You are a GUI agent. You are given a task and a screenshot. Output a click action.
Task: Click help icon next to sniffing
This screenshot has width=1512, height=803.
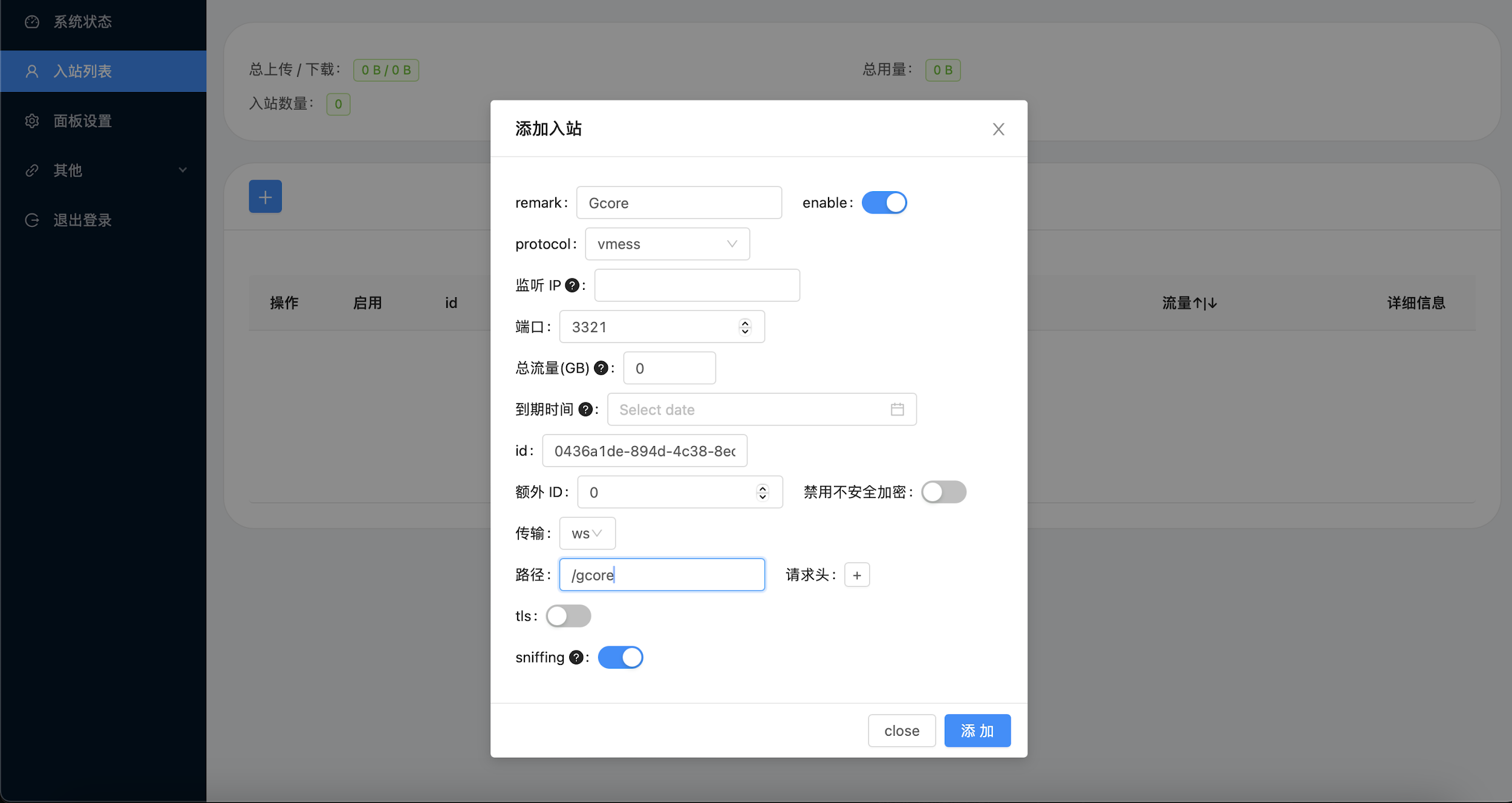(576, 657)
